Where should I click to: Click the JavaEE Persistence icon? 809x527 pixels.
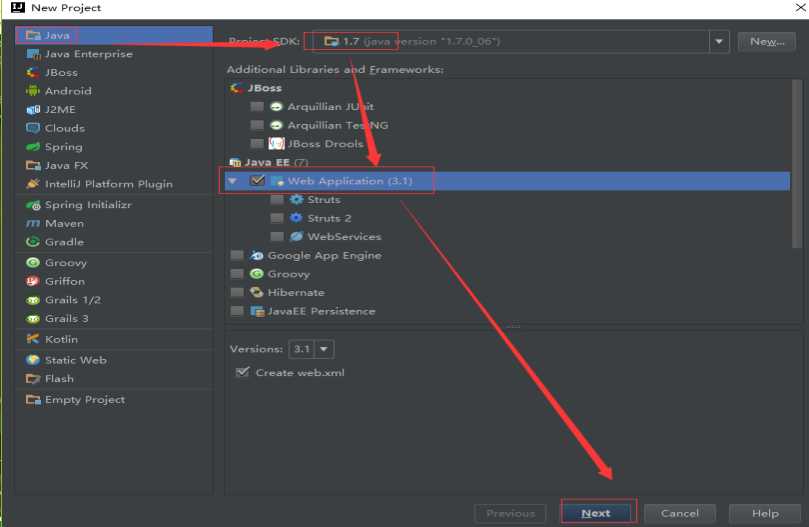256,311
